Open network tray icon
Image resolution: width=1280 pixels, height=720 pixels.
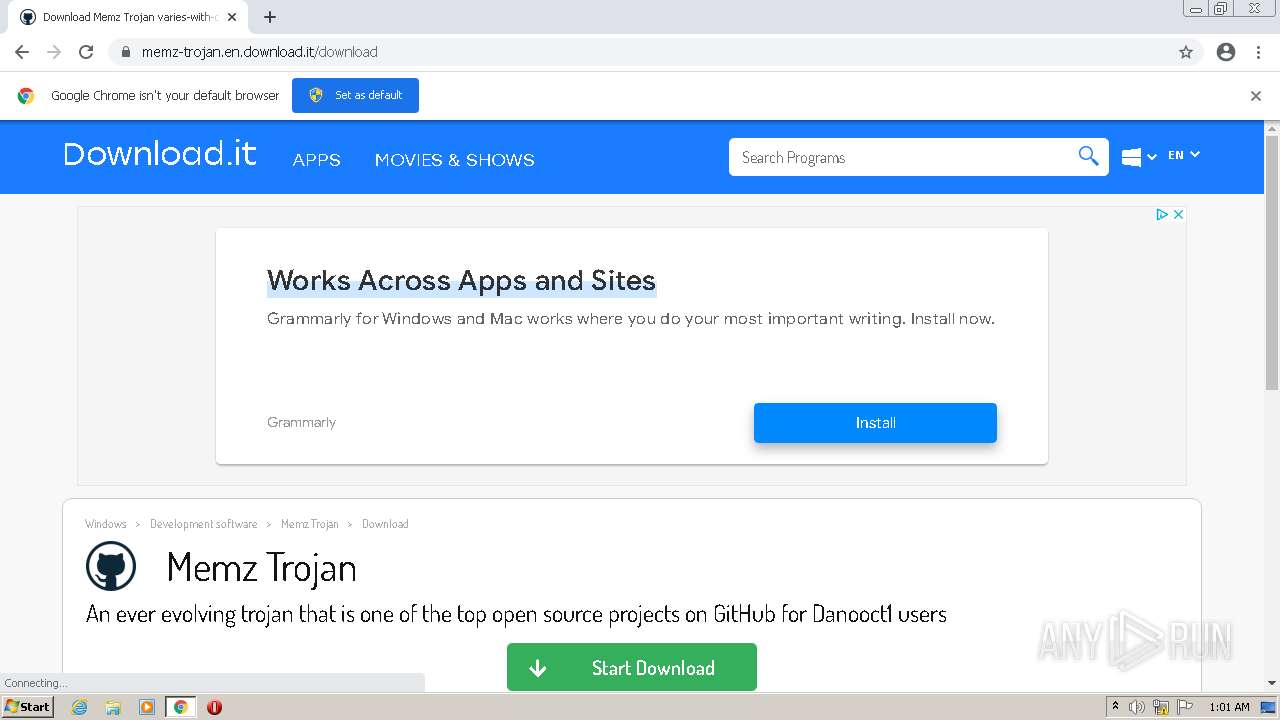[1161, 707]
